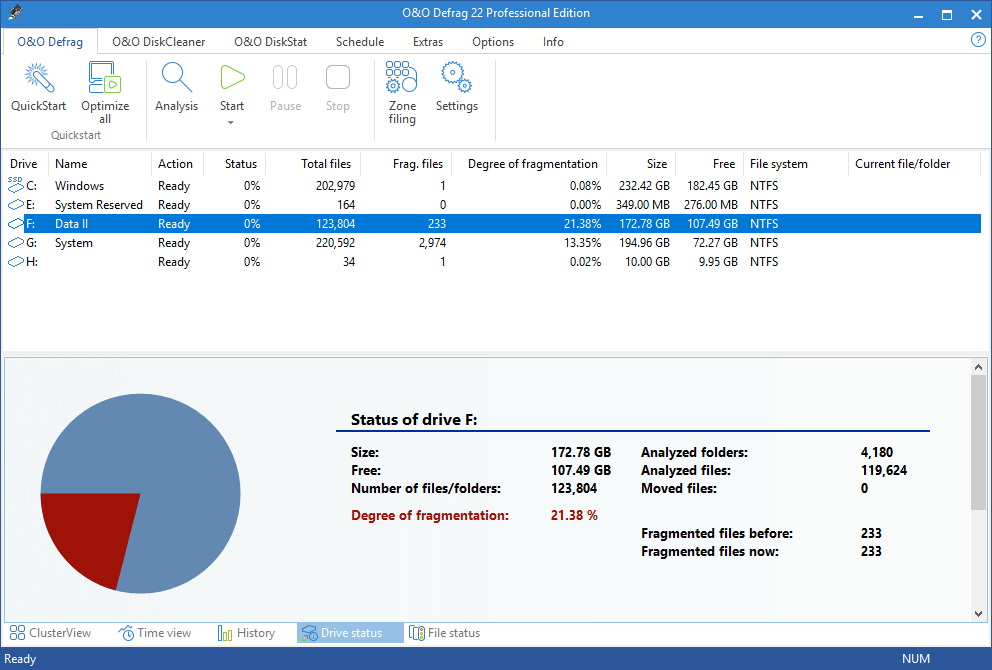Click the green Start play icon
This screenshot has width=992, height=670.
point(232,77)
